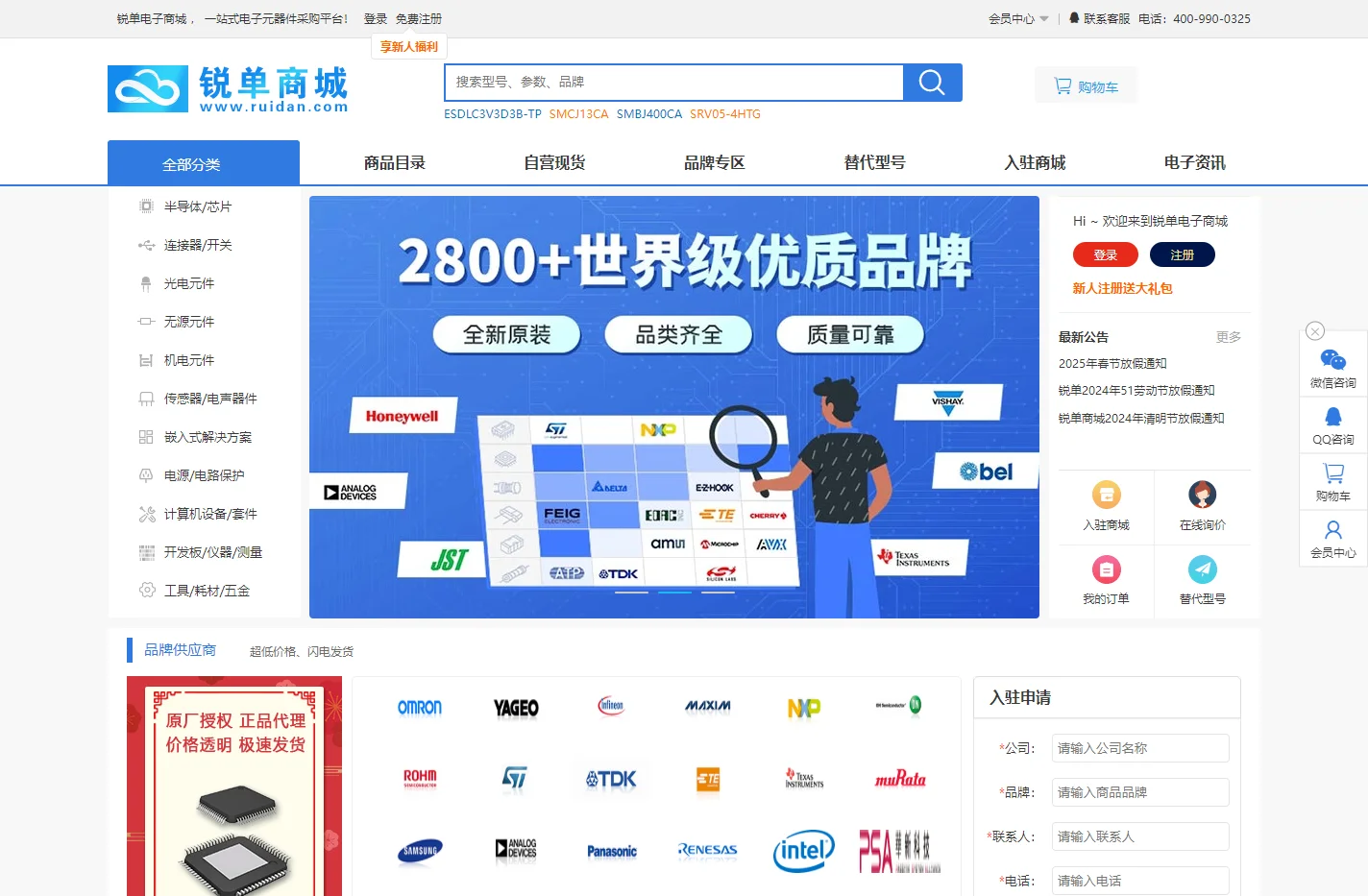
Task: Select the second (active) banner carousel indicator
Action: tap(674, 593)
